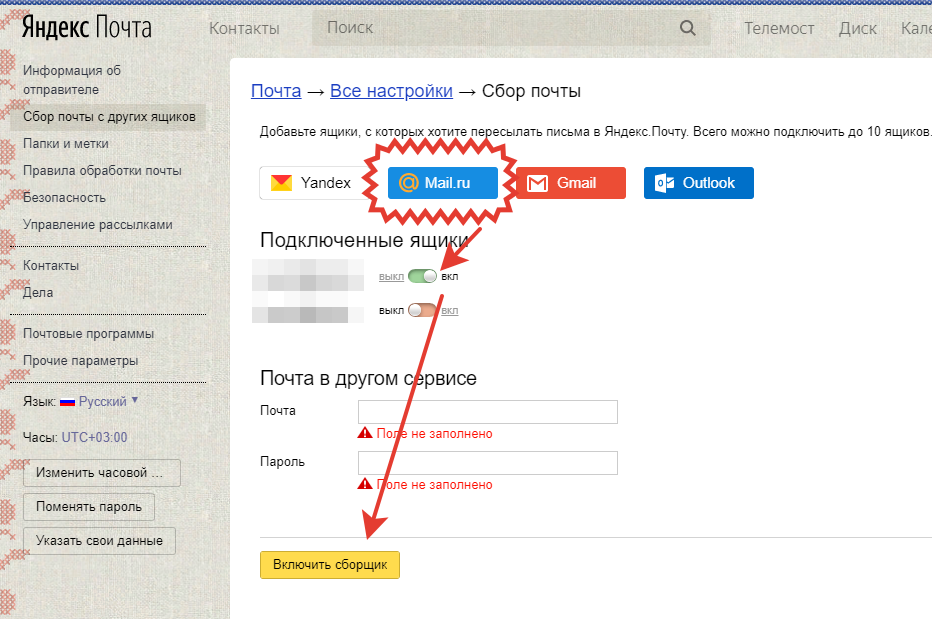Viewport: 932px width, 619px height.
Task: Click the Russian flag language icon
Action: [68, 402]
